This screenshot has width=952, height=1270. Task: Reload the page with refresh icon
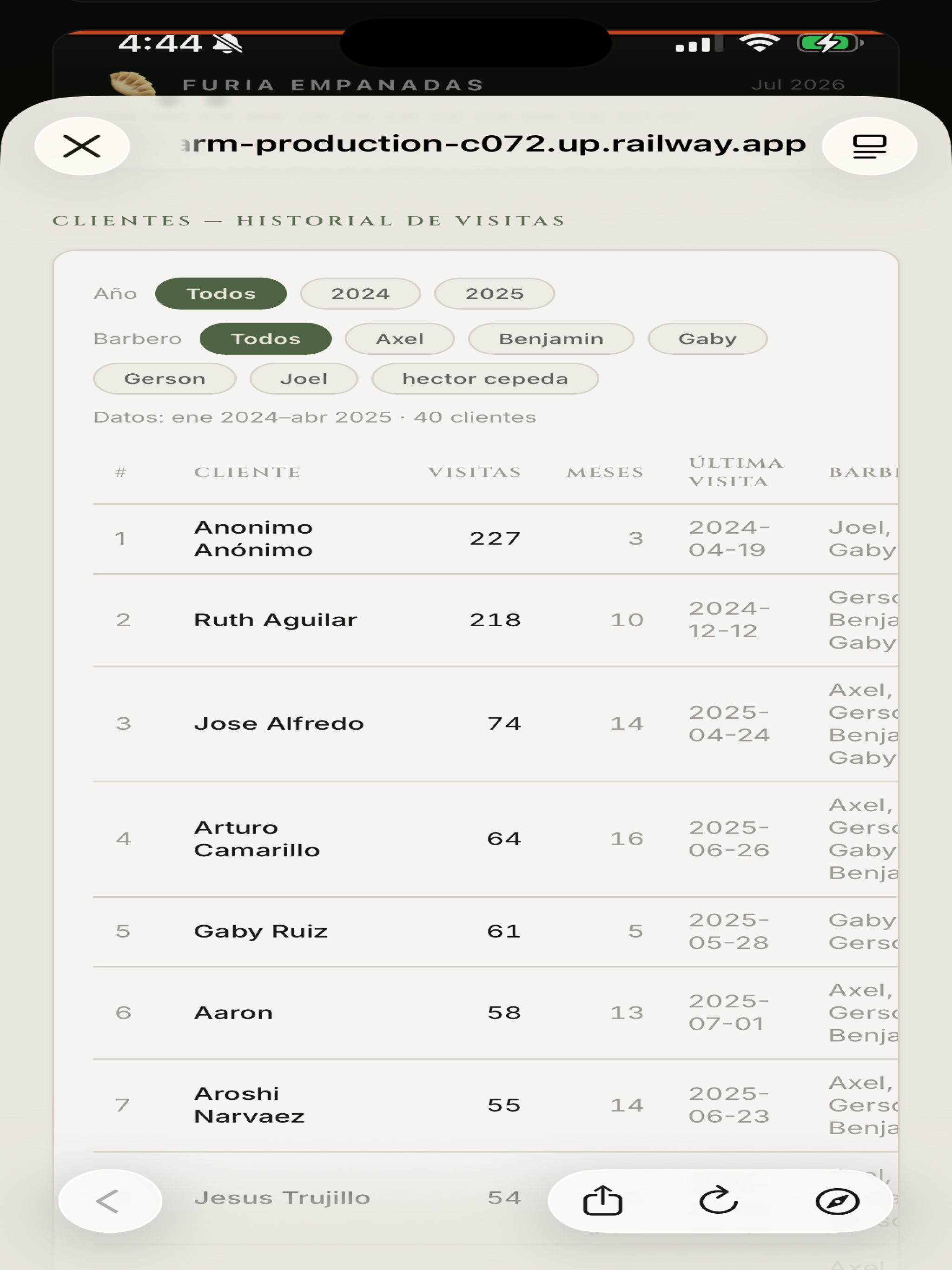(718, 1200)
